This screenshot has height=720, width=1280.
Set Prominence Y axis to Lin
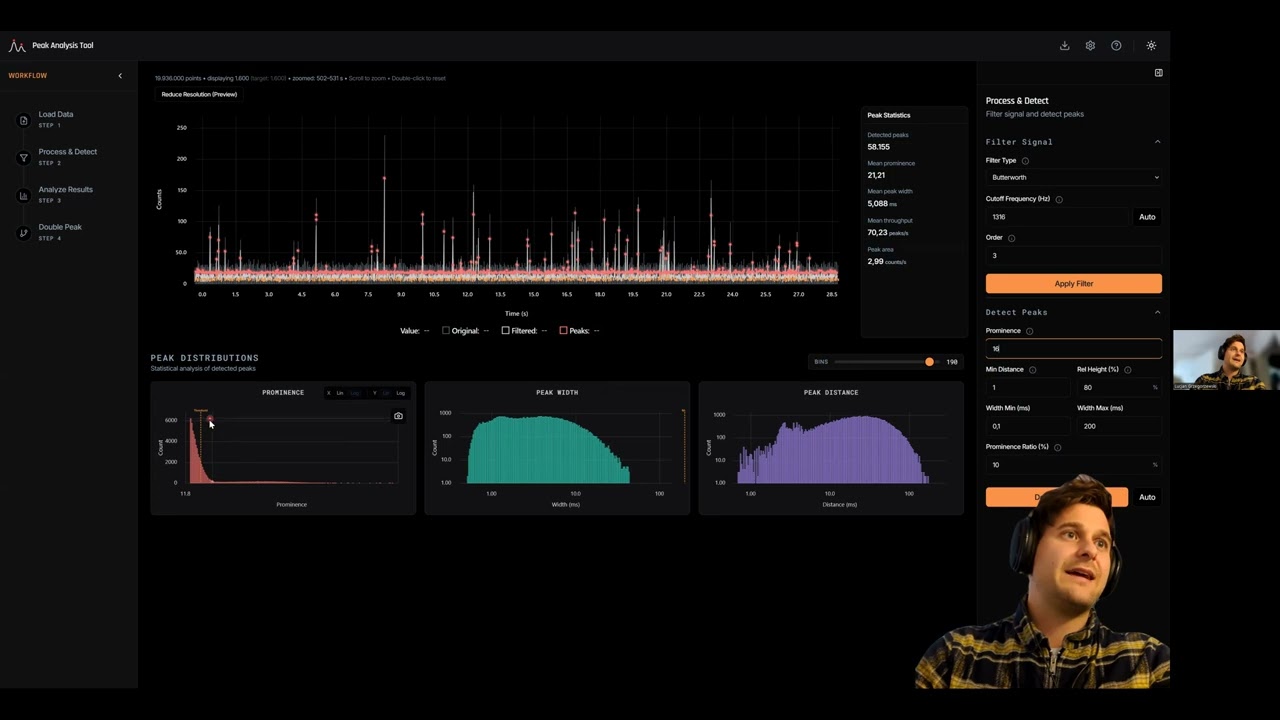click(x=386, y=393)
